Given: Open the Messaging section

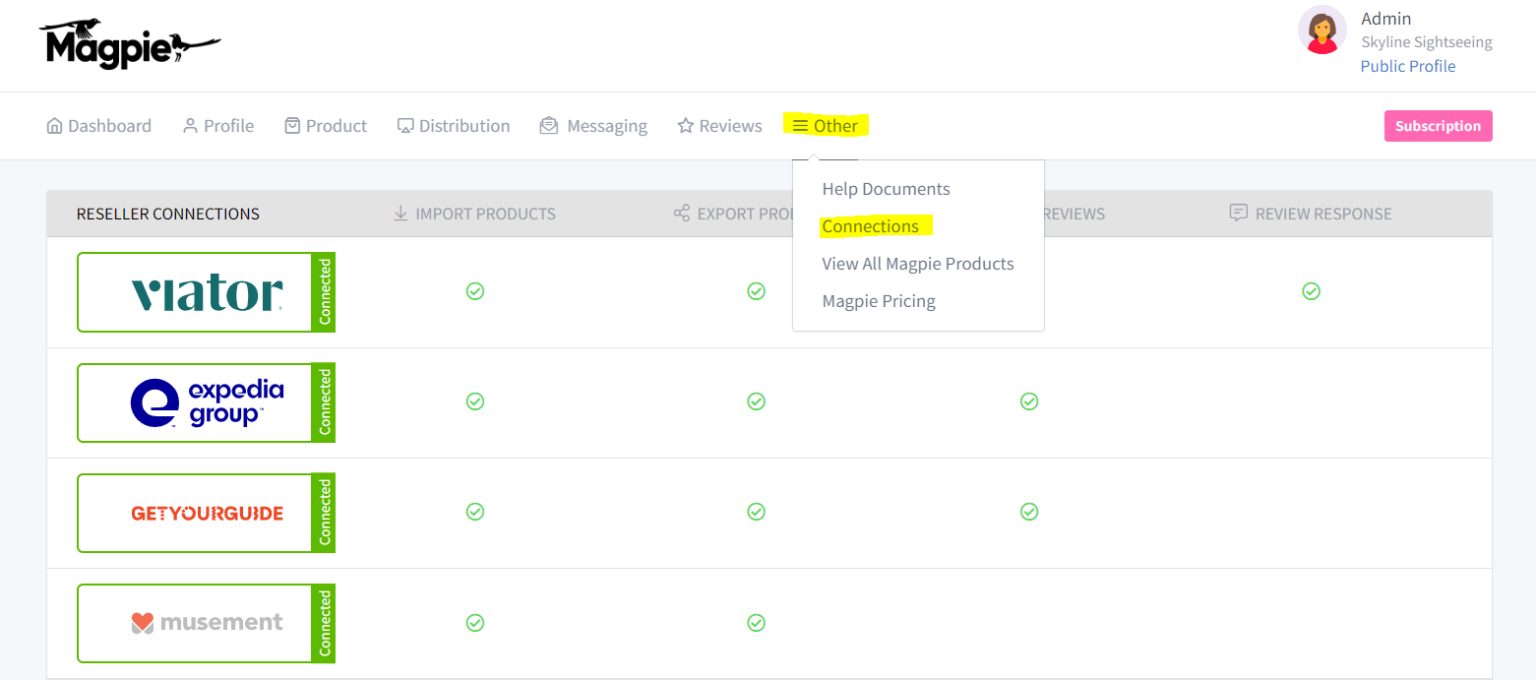Looking at the screenshot, I should coord(594,126).
